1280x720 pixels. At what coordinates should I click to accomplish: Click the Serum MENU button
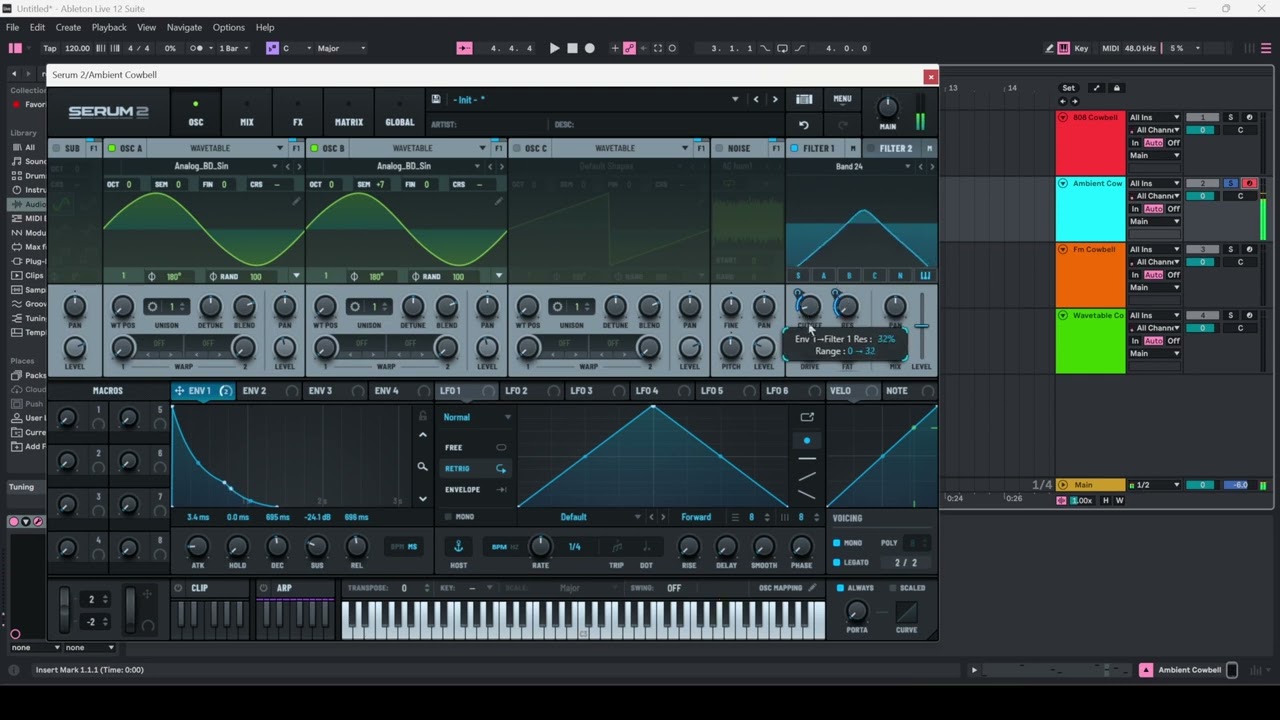click(x=842, y=99)
